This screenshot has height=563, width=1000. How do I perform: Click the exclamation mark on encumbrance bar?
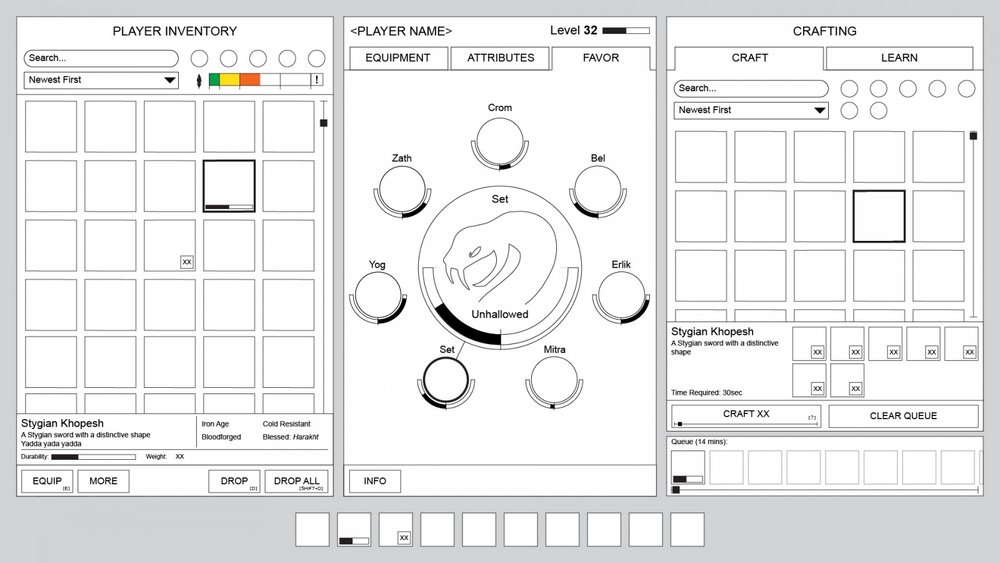click(x=316, y=80)
